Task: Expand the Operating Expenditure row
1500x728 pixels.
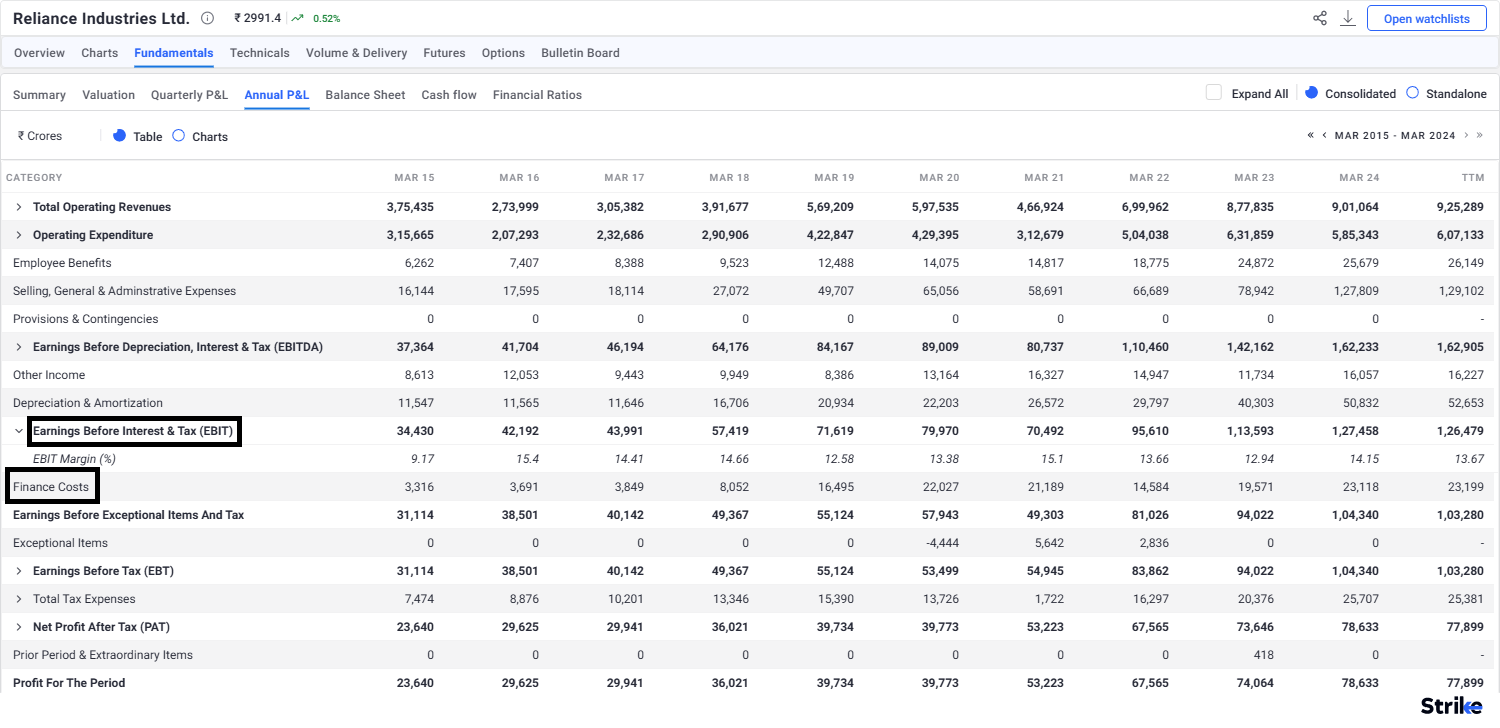Action: click(18, 235)
